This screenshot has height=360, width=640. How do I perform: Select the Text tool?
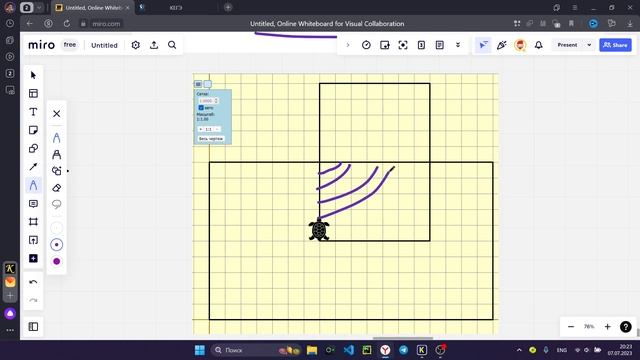[x=33, y=112]
